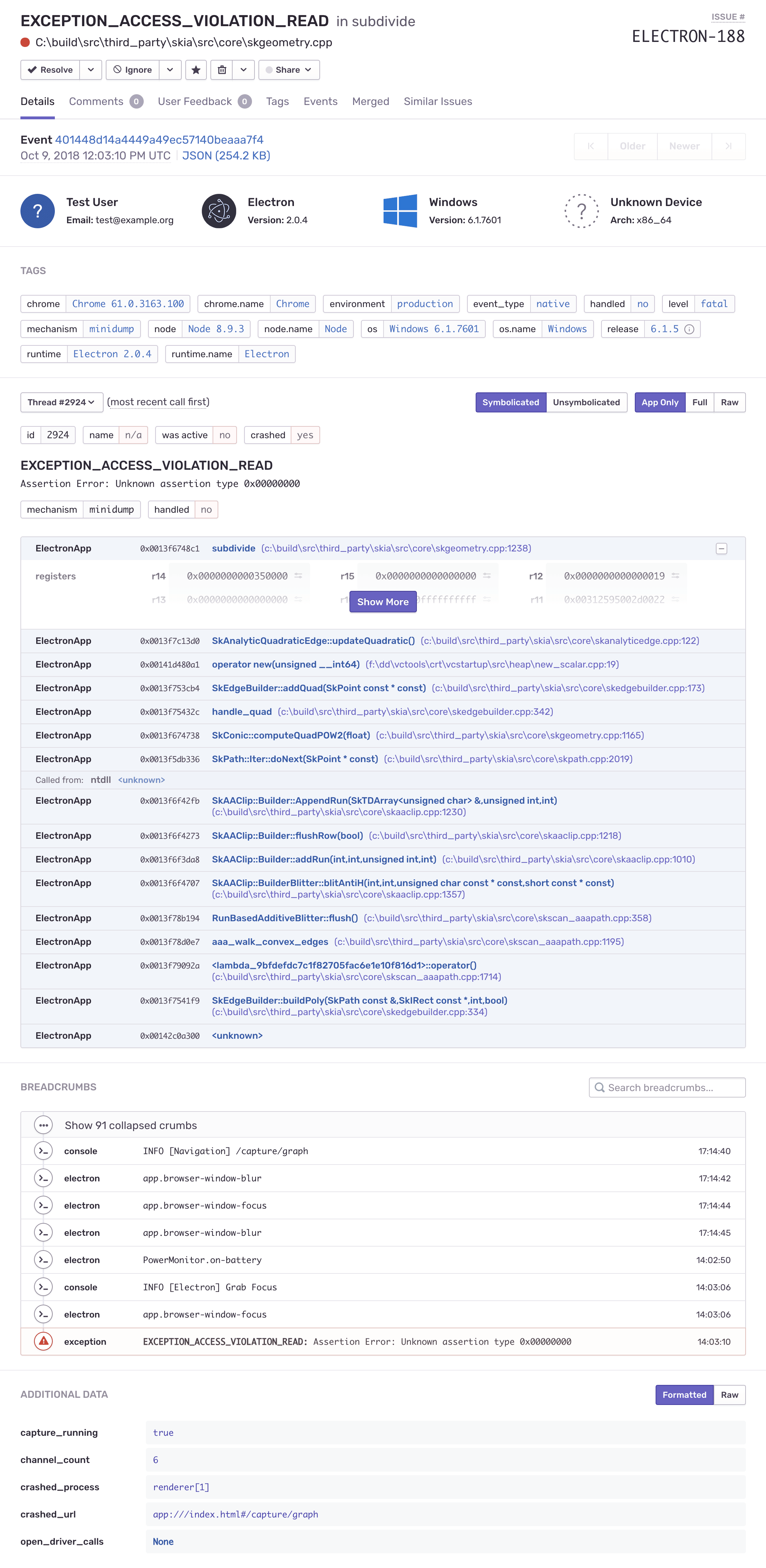Select the Unsymbolicated view toggle
Image resolution: width=766 pixels, height=1568 pixels.
[586, 402]
